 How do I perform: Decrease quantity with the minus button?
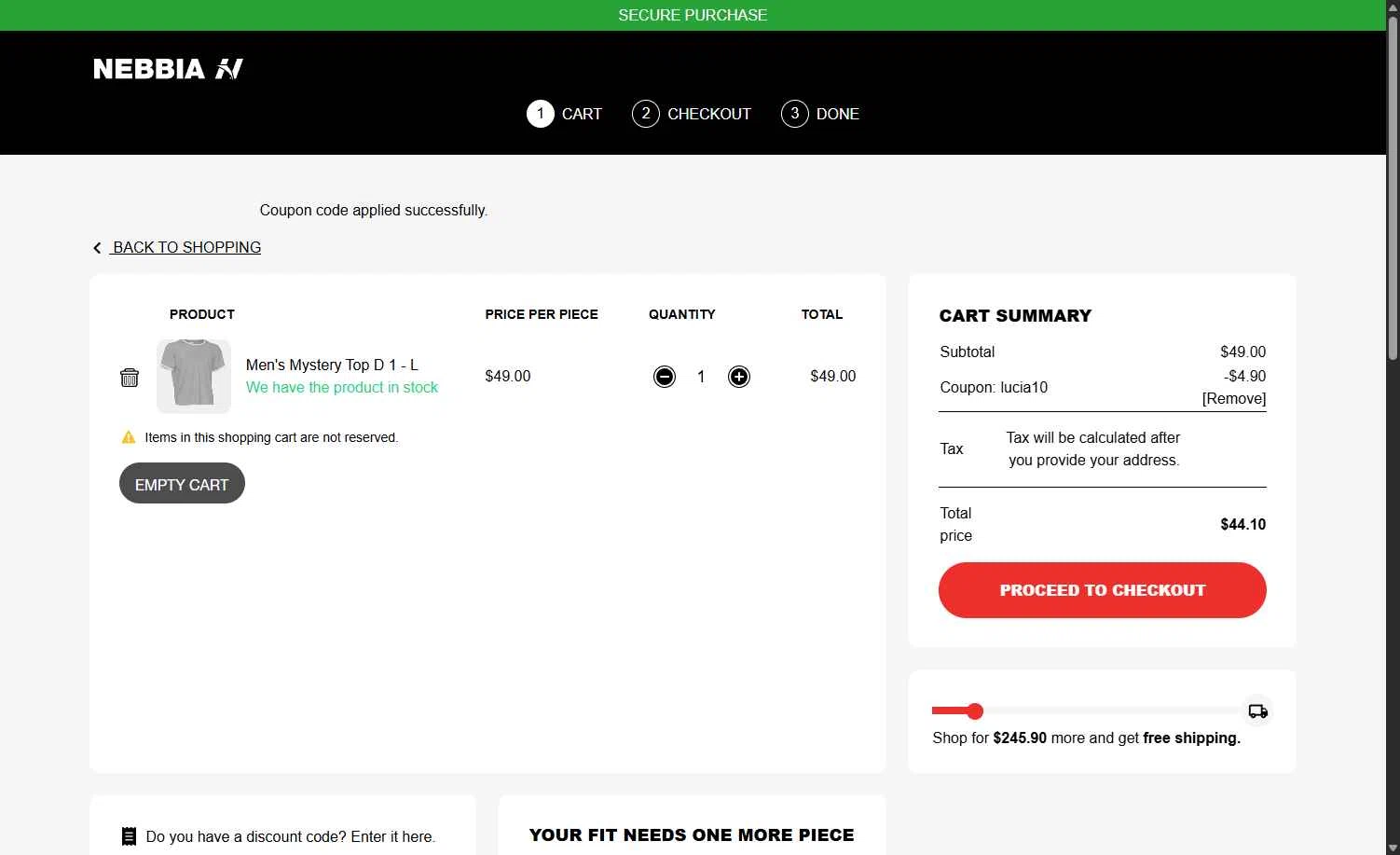point(665,377)
